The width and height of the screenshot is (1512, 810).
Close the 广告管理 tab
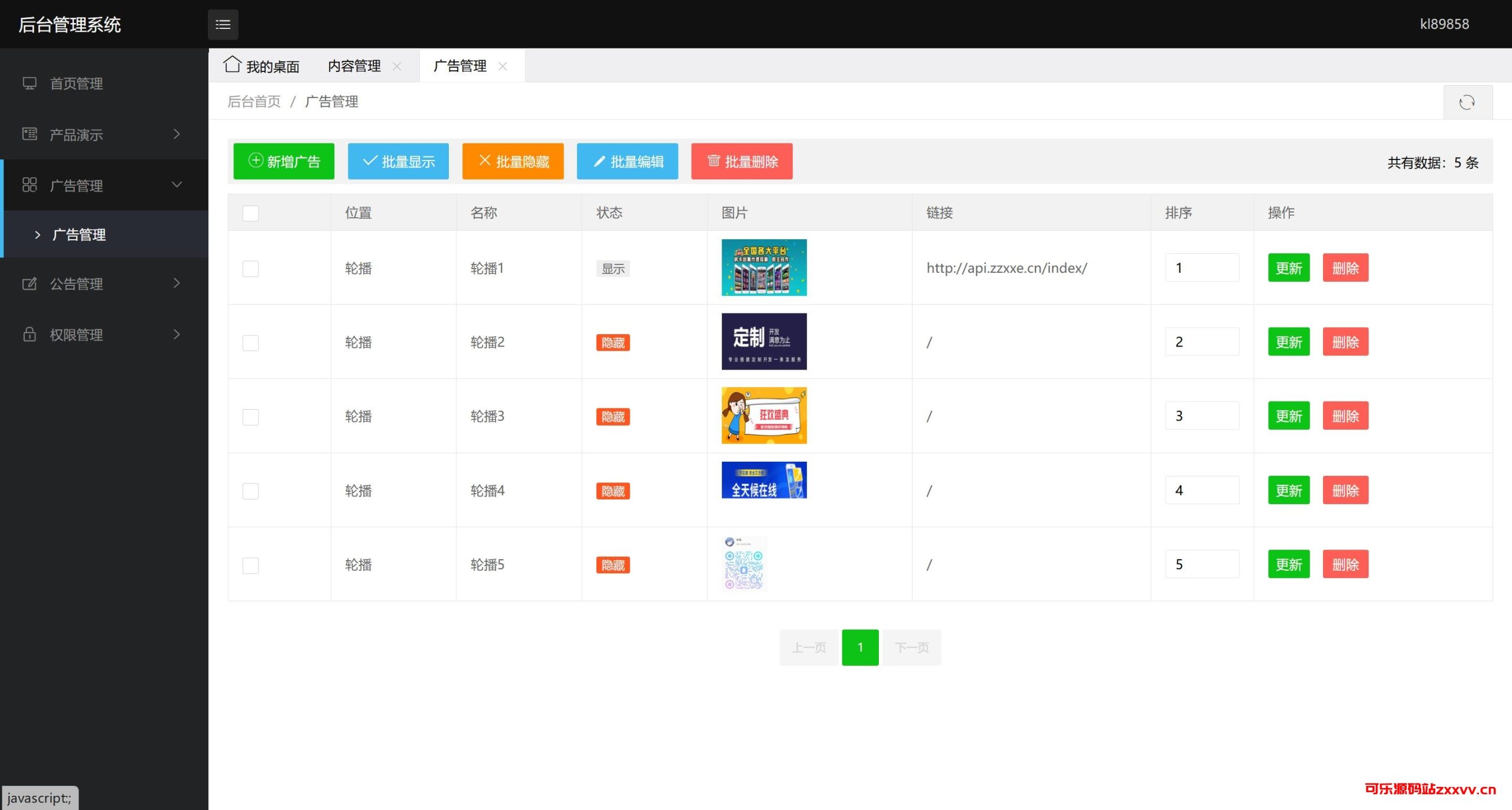click(503, 66)
